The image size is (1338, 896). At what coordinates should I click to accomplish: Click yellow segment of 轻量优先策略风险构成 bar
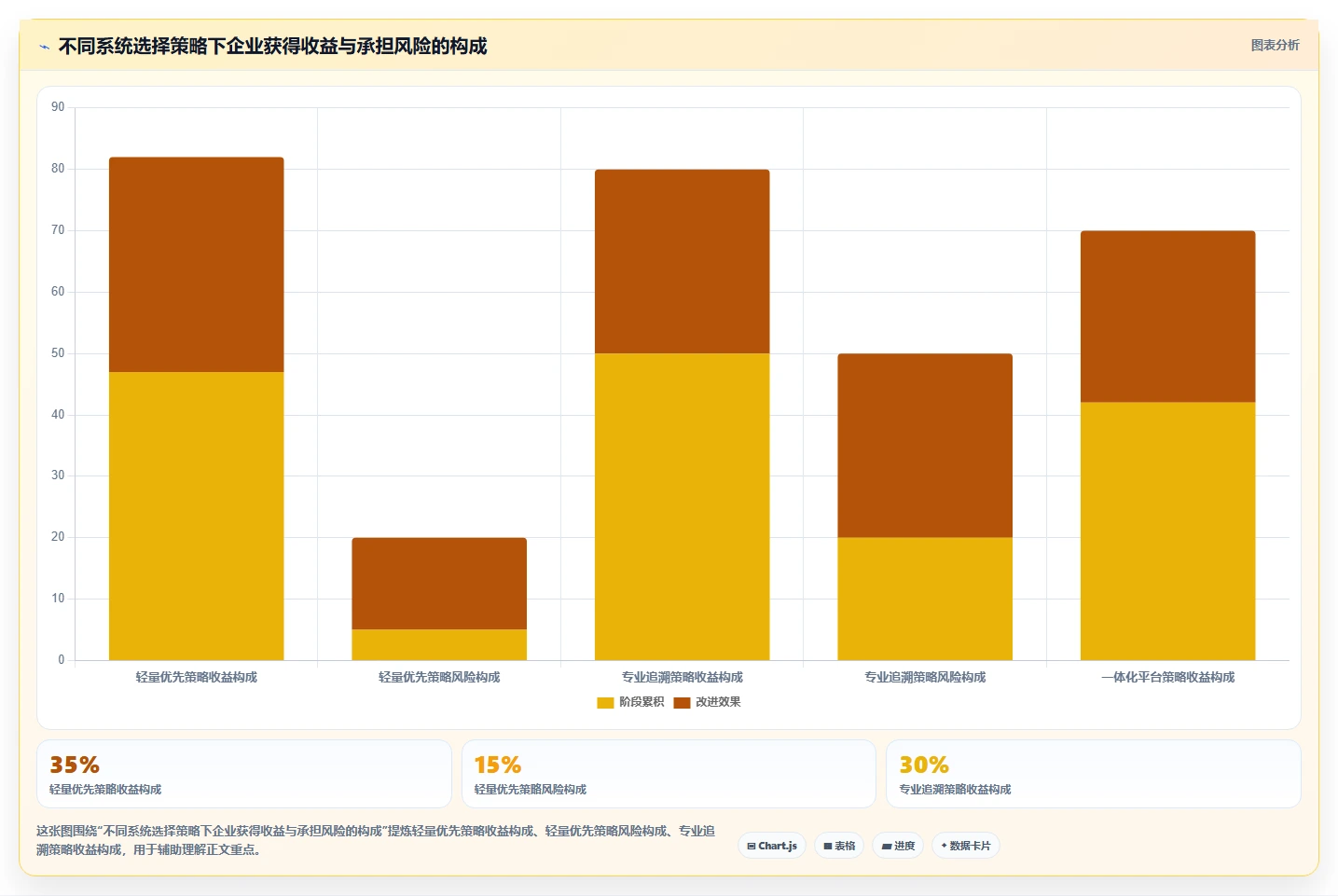point(439,644)
